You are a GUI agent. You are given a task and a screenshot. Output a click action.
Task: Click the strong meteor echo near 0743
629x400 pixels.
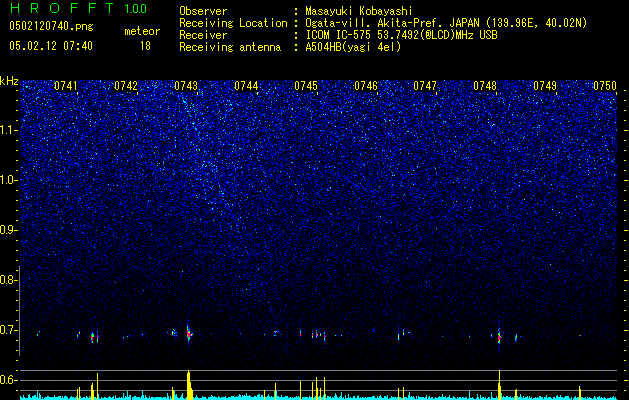[189, 333]
